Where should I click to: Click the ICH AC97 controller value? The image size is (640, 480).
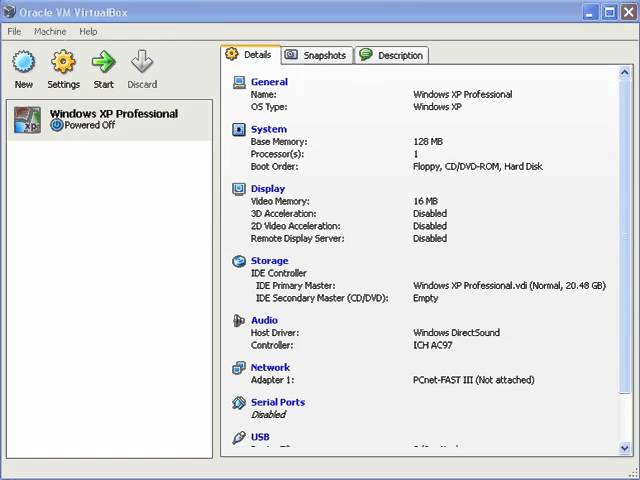[433, 345]
